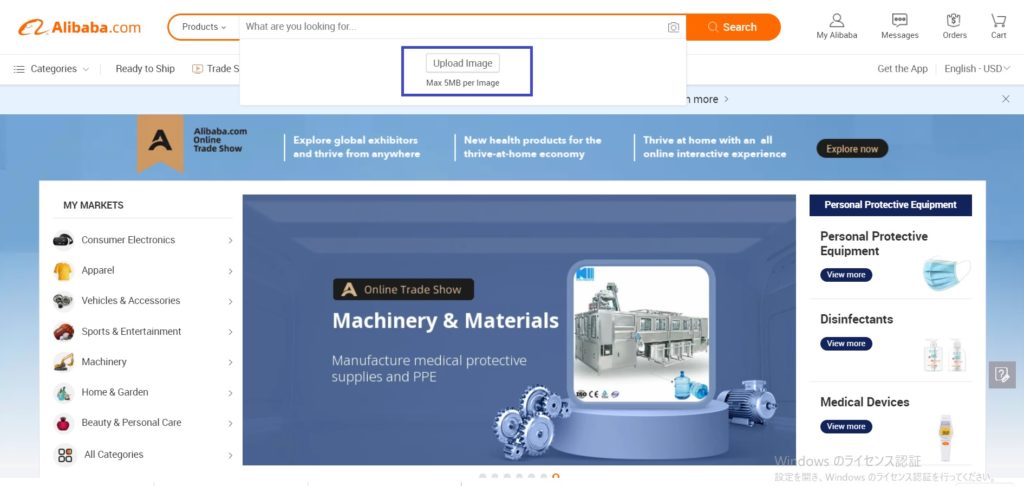1024x486 pixels.
Task: Open the Get the App link
Action: (902, 69)
